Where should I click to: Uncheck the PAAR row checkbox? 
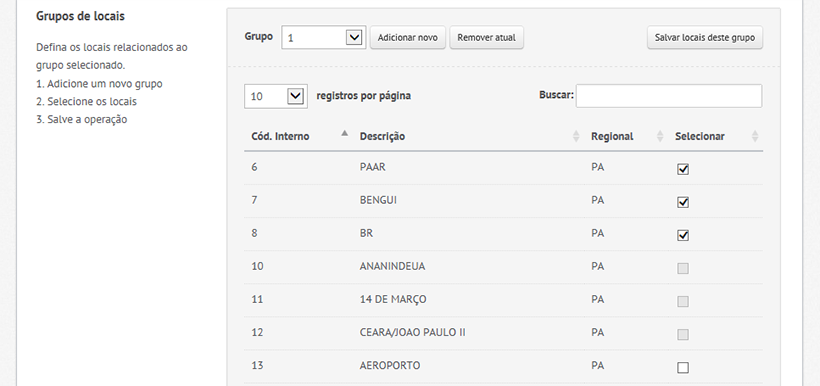point(683,169)
